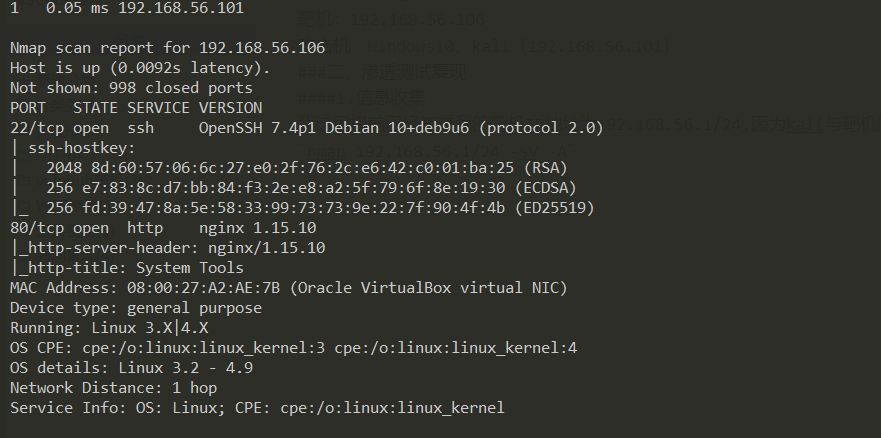Screen dimensions: 881x438
Task: Click the "Not shown: 998 closed ports" line
Action: point(131,88)
